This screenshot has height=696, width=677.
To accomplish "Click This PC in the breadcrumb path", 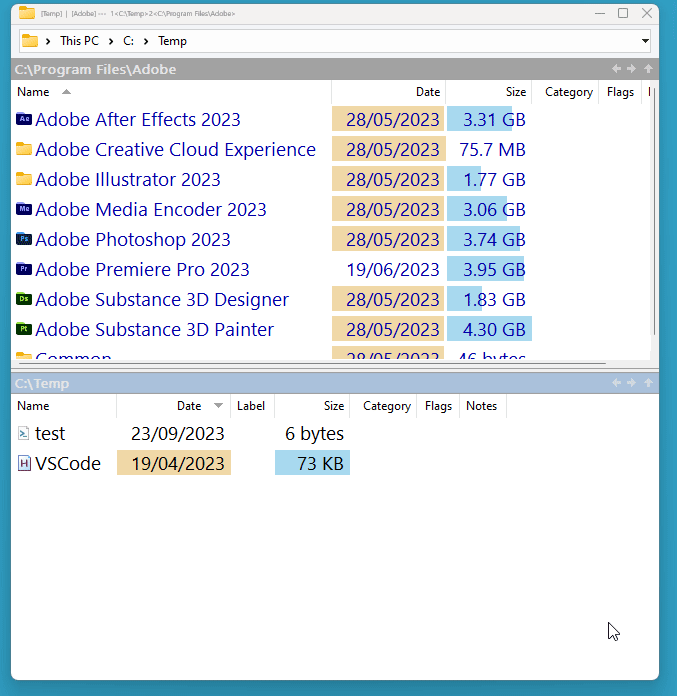I will 79,41.
